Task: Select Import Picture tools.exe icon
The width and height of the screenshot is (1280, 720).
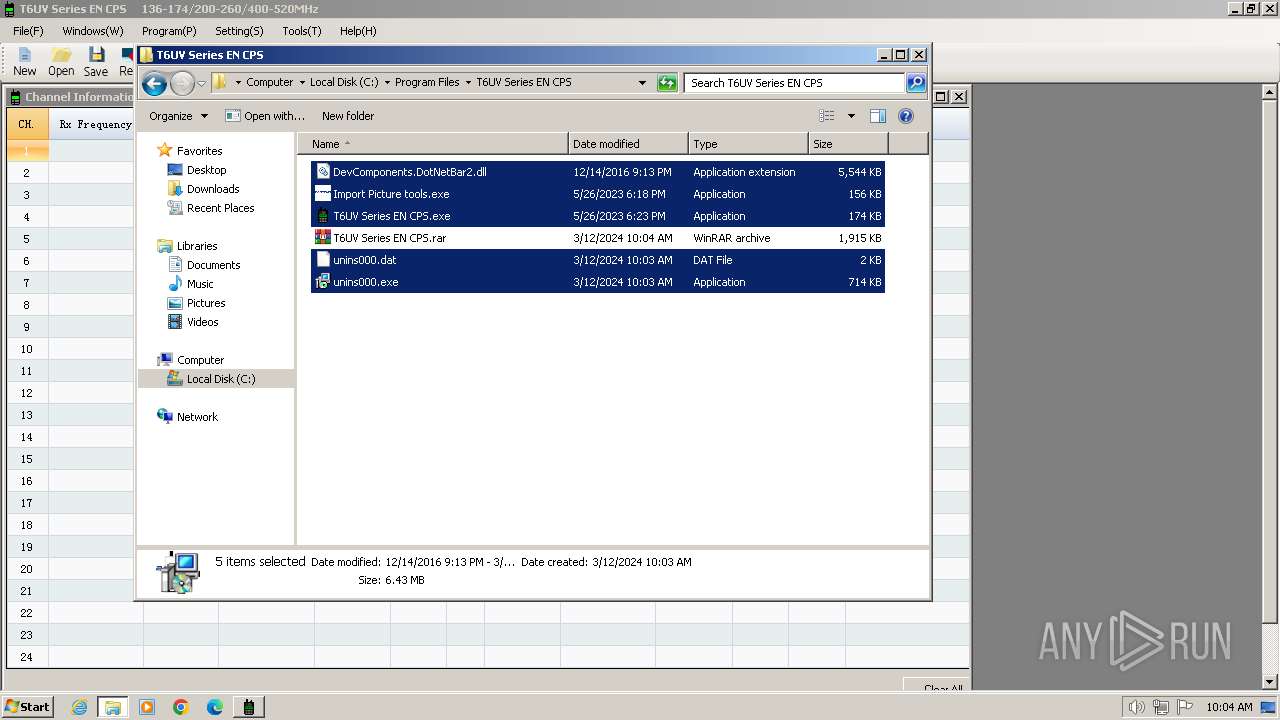Action: (x=323, y=194)
